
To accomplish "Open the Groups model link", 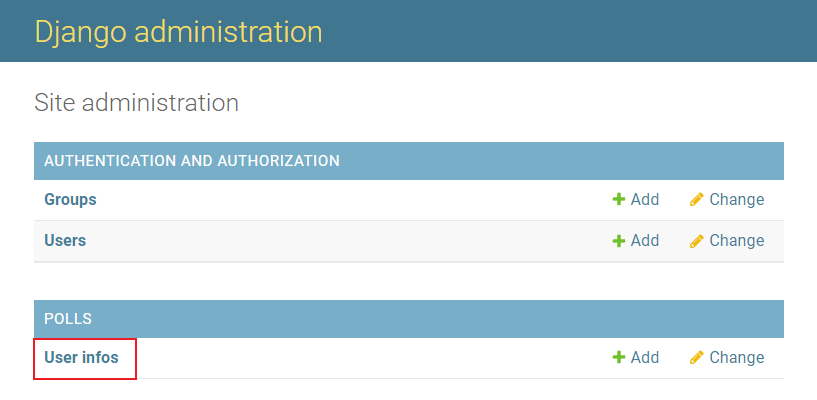I will click(x=70, y=199).
